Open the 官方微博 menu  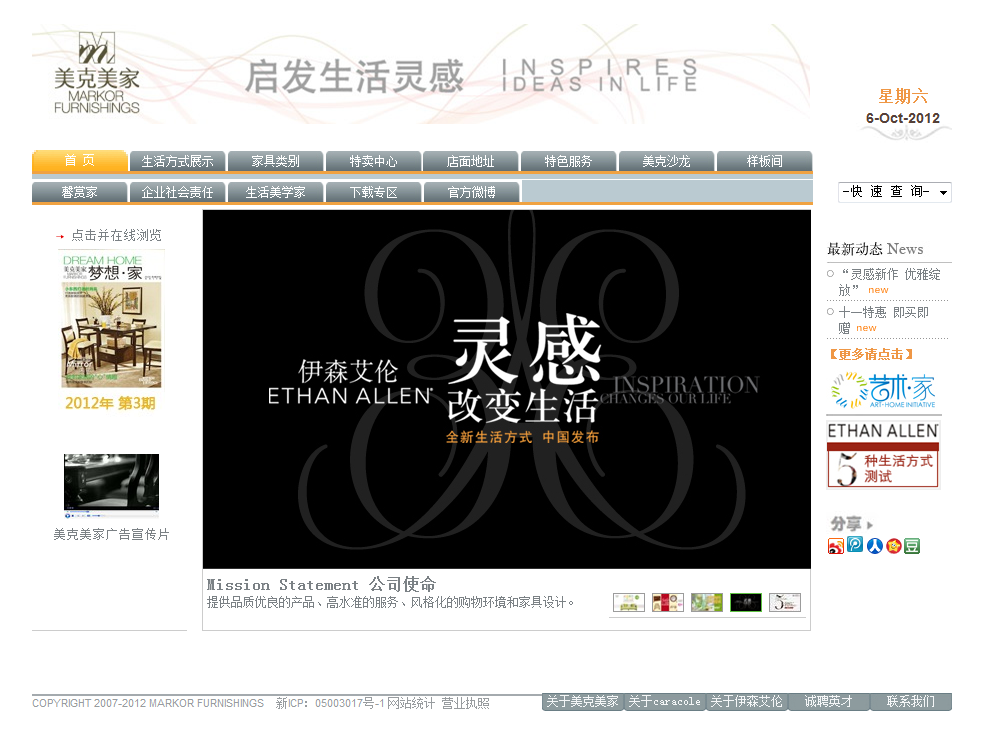[x=471, y=192]
